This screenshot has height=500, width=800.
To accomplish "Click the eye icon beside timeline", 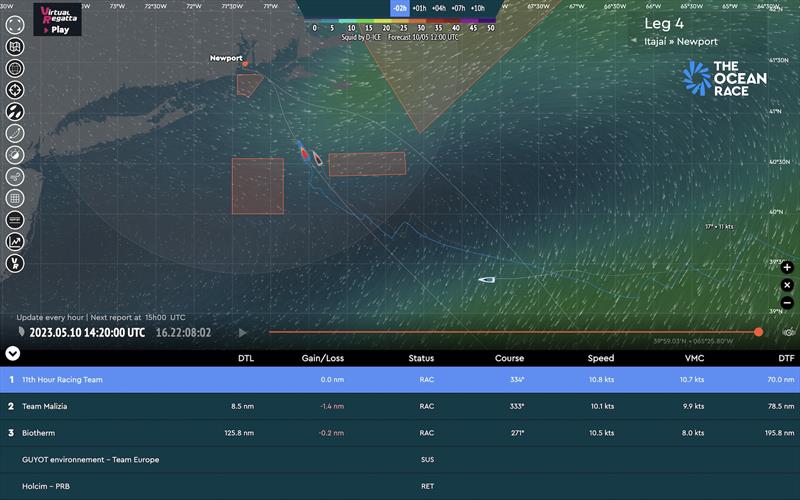I will pyautogui.click(x=789, y=332).
